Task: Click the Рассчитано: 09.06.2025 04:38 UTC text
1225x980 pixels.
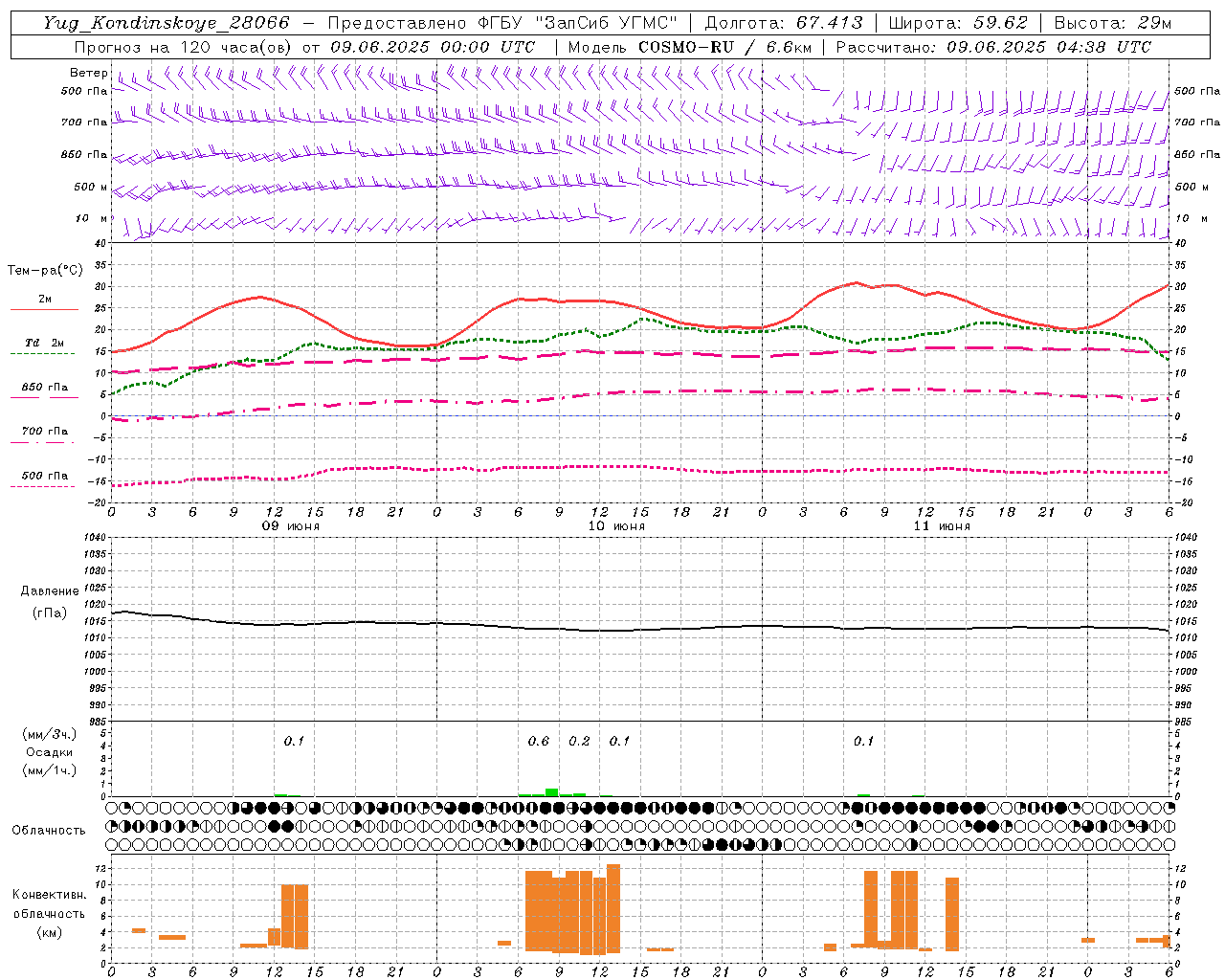Action: click(993, 47)
